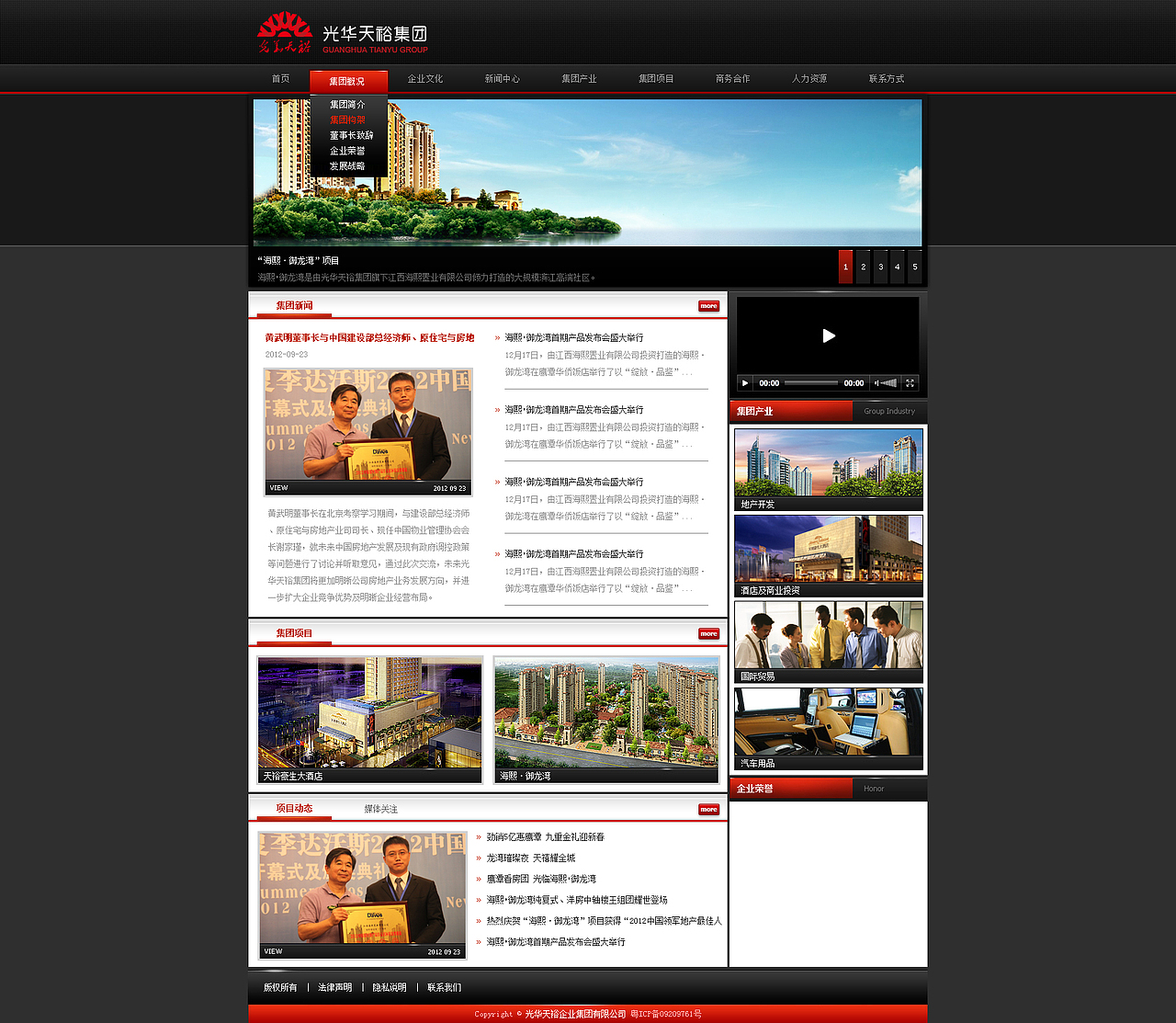
Task: Switch banner to slide 5
Action: tap(914, 267)
